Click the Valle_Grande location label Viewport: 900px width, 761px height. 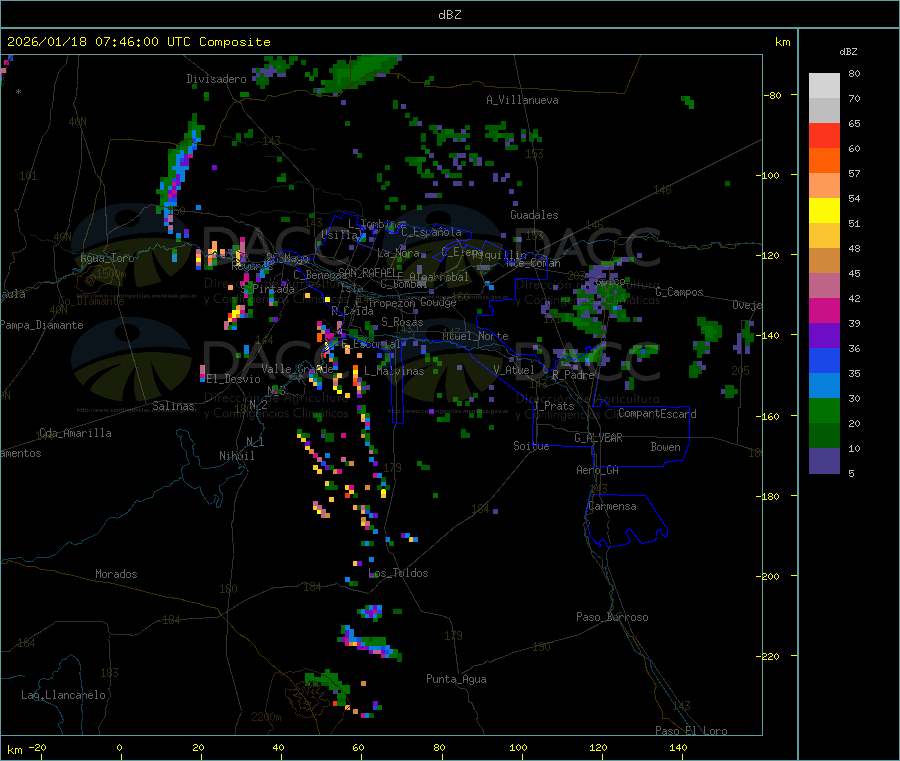click(x=297, y=369)
